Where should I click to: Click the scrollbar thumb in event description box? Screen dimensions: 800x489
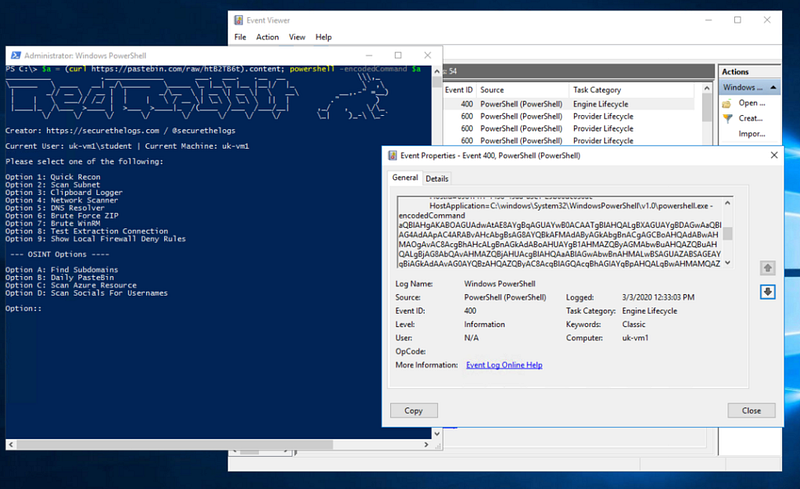tap(728, 233)
